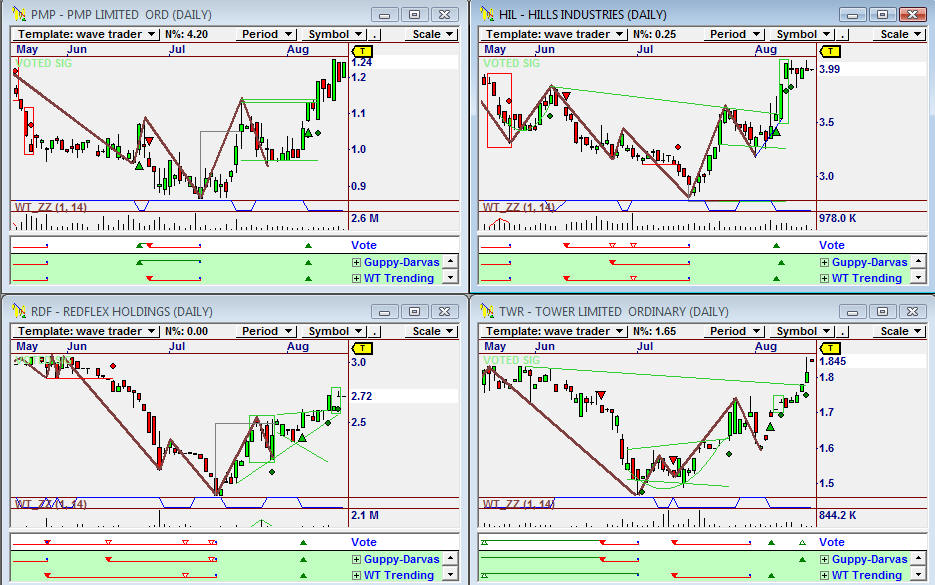Click the yellow T tag in PMP chart

coord(362,51)
